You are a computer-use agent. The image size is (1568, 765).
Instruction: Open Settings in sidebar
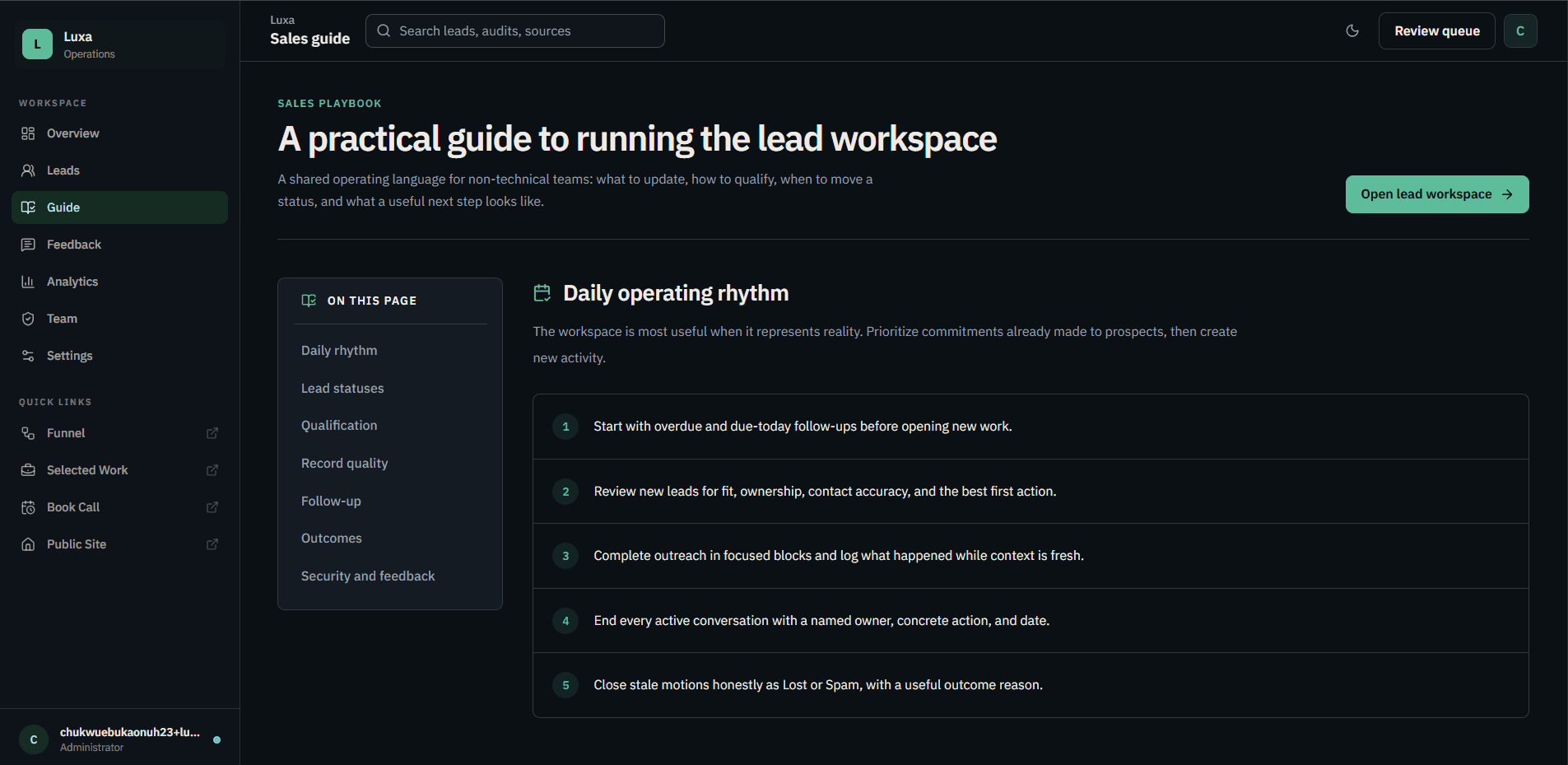(x=119, y=356)
